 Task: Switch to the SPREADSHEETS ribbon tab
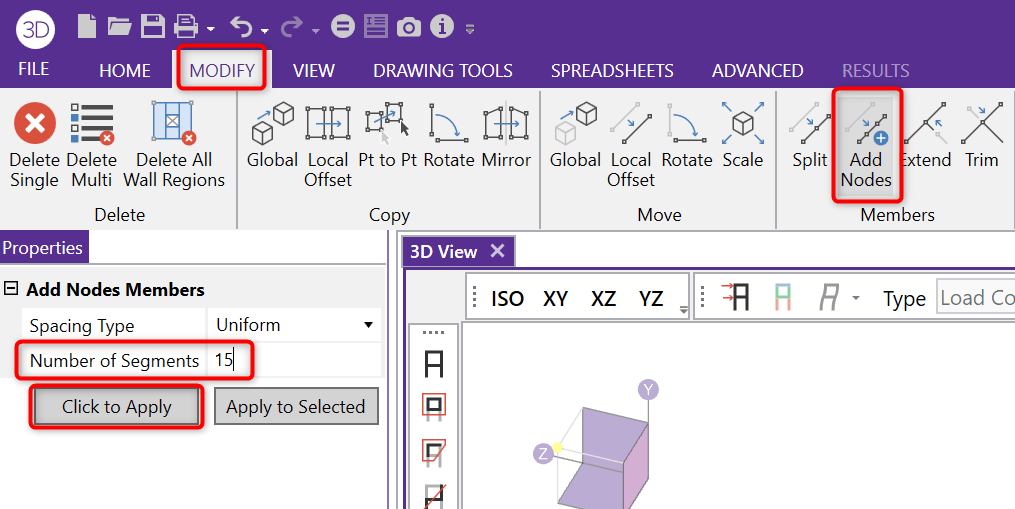coord(612,71)
